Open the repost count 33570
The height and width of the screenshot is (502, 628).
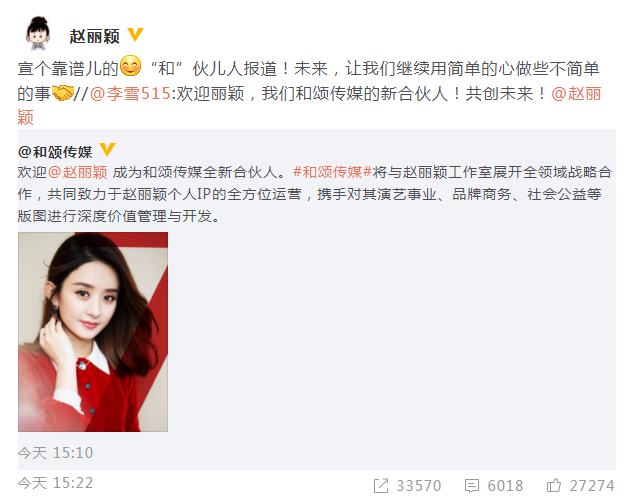419,486
